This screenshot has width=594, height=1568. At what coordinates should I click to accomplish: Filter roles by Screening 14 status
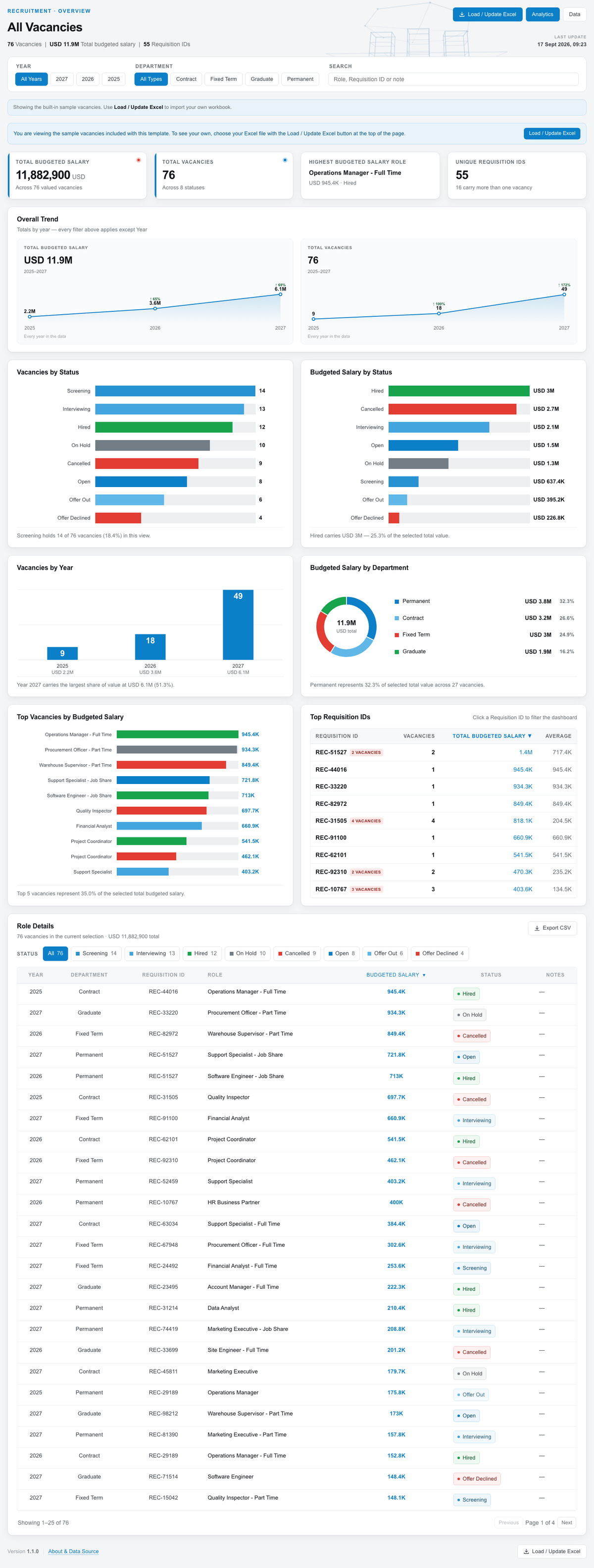coord(96,953)
